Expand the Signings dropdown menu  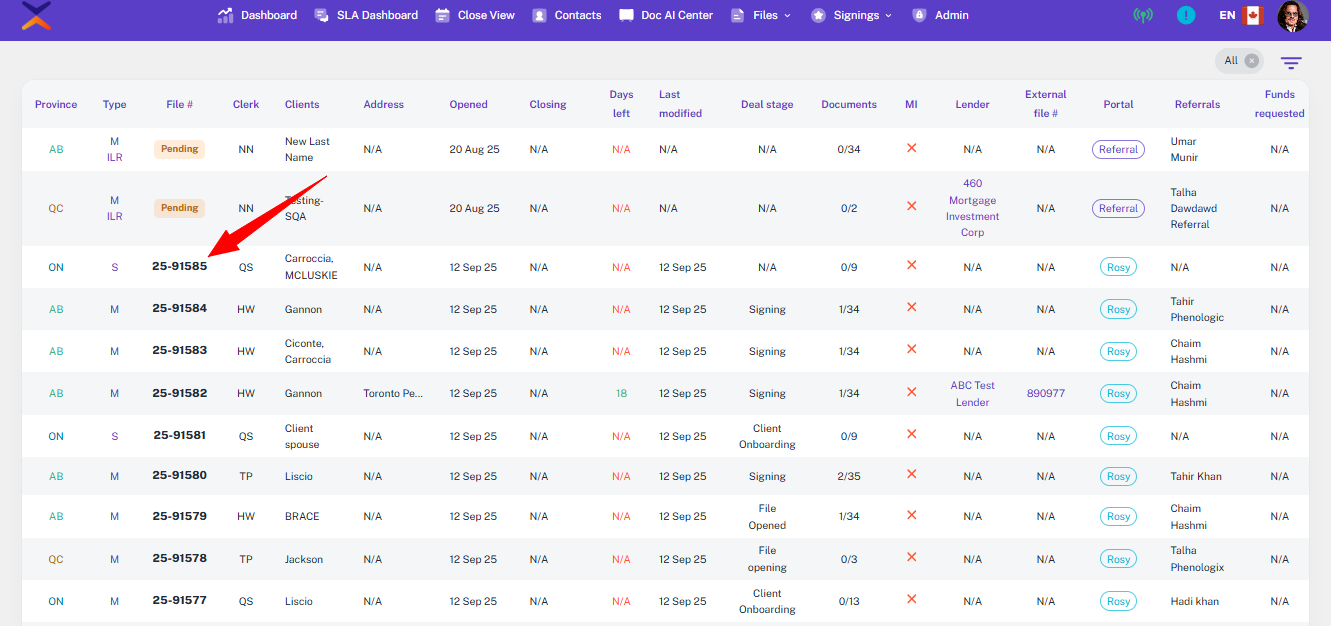tap(852, 16)
